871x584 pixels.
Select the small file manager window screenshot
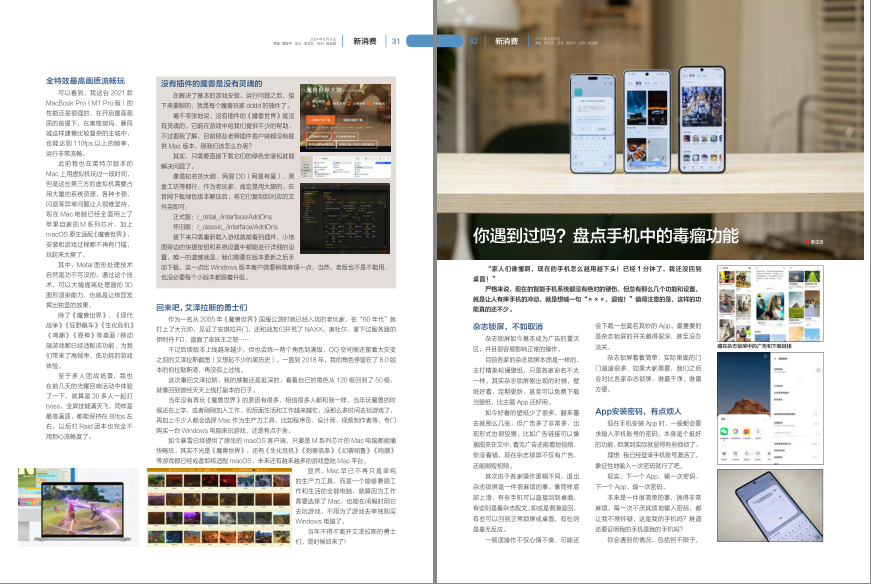(x=346, y=167)
